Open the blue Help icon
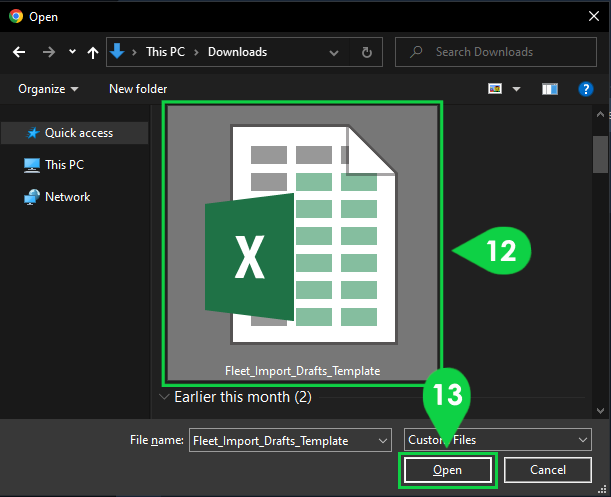611x497 pixels. click(x=586, y=89)
